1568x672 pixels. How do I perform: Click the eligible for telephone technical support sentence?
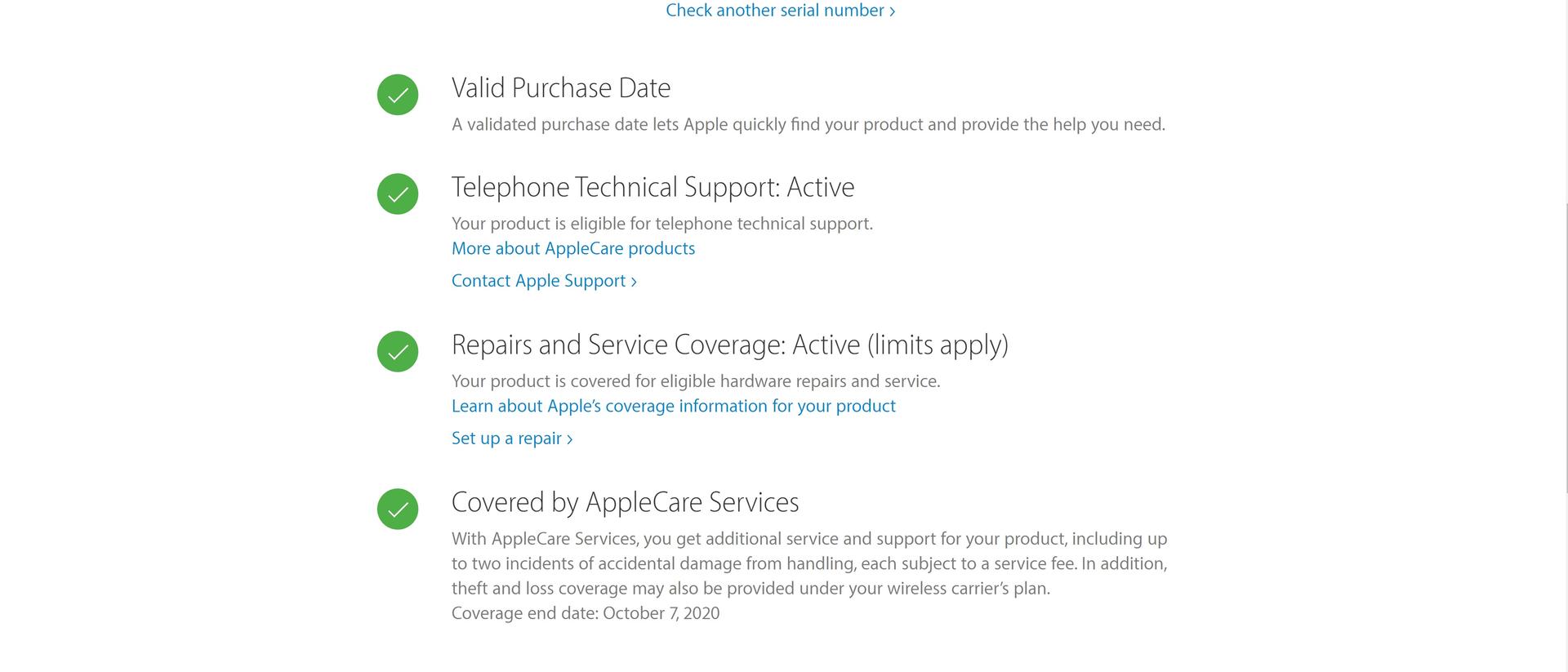coord(662,224)
